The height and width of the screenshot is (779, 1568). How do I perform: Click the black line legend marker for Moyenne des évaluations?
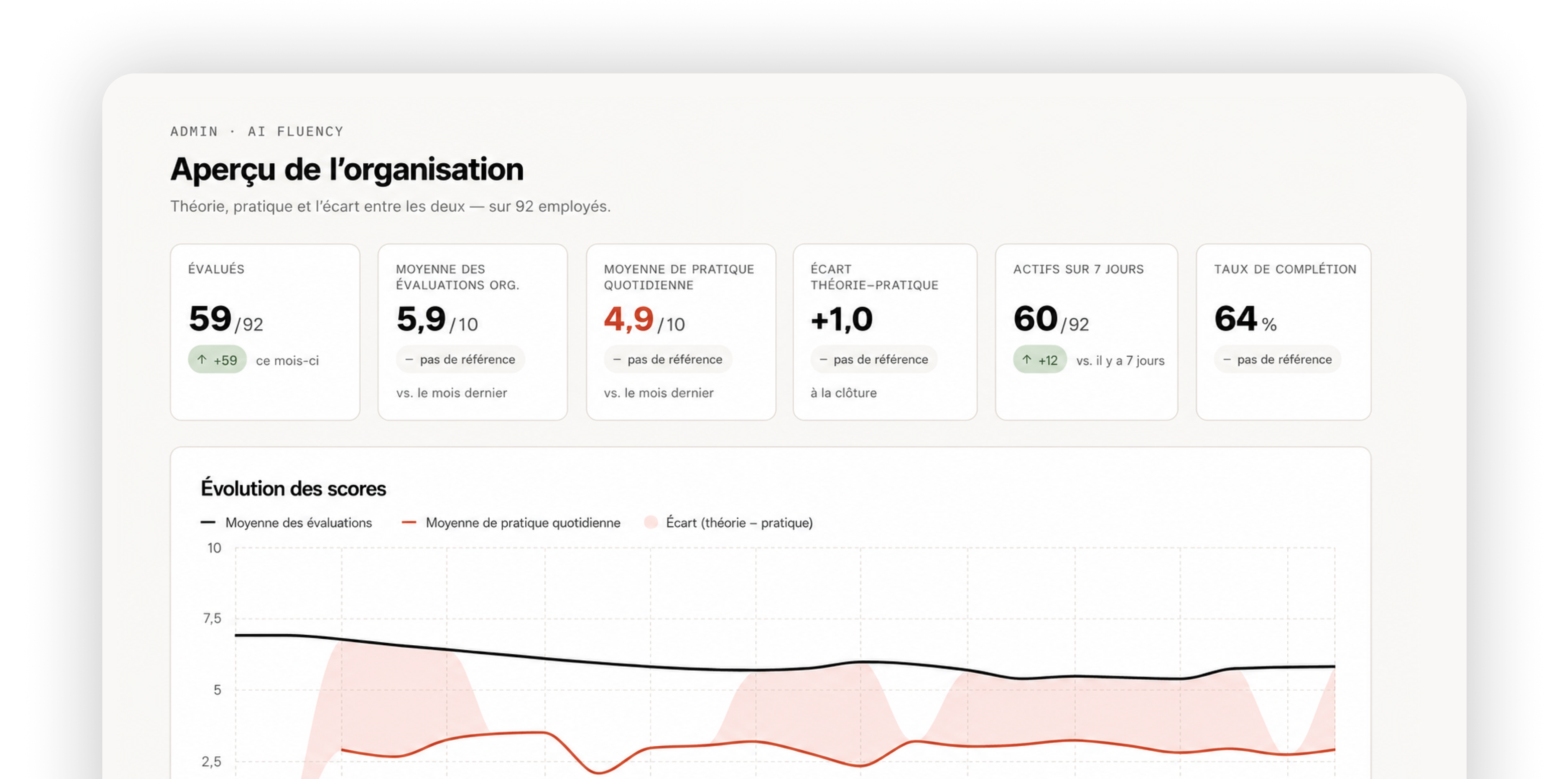click(208, 522)
